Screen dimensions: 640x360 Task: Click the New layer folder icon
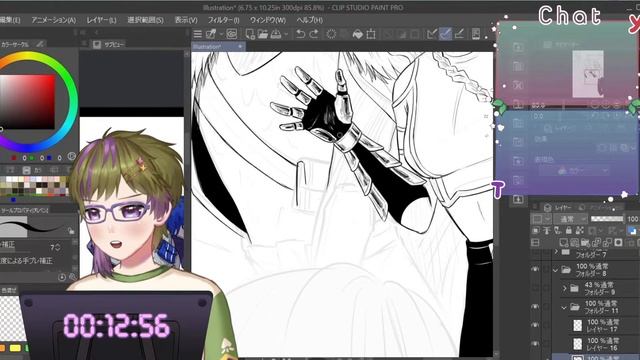point(586,242)
